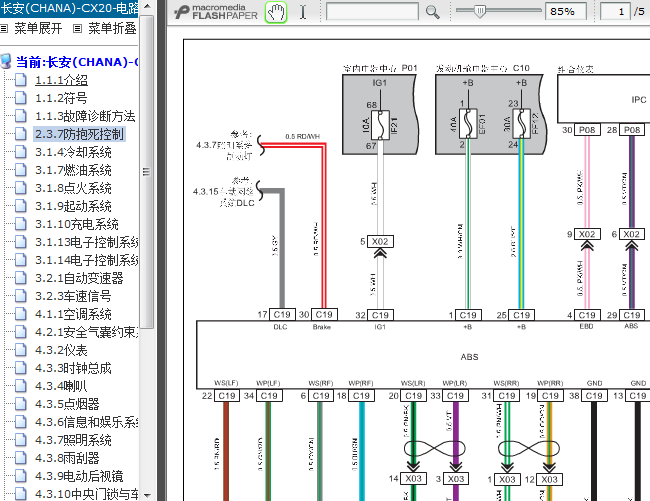This screenshot has height=501, width=650.
Task: Click page icon beside 3.1.9起动系统
Action: pyautogui.click(x=21, y=206)
